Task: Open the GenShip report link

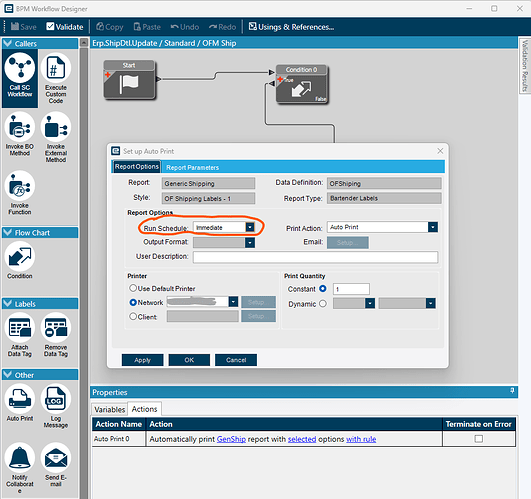Action: click(231, 439)
